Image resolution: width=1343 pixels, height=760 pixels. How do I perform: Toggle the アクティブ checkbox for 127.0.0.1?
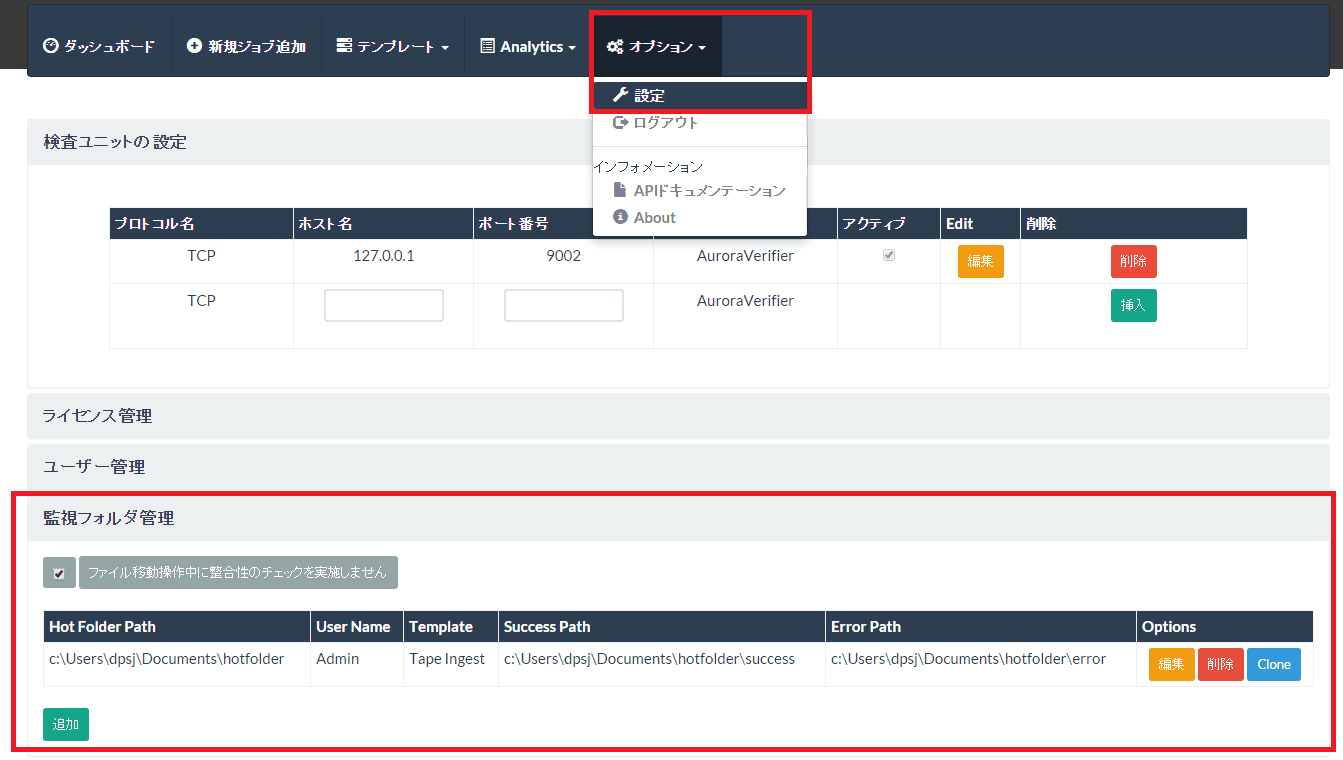pos(889,255)
